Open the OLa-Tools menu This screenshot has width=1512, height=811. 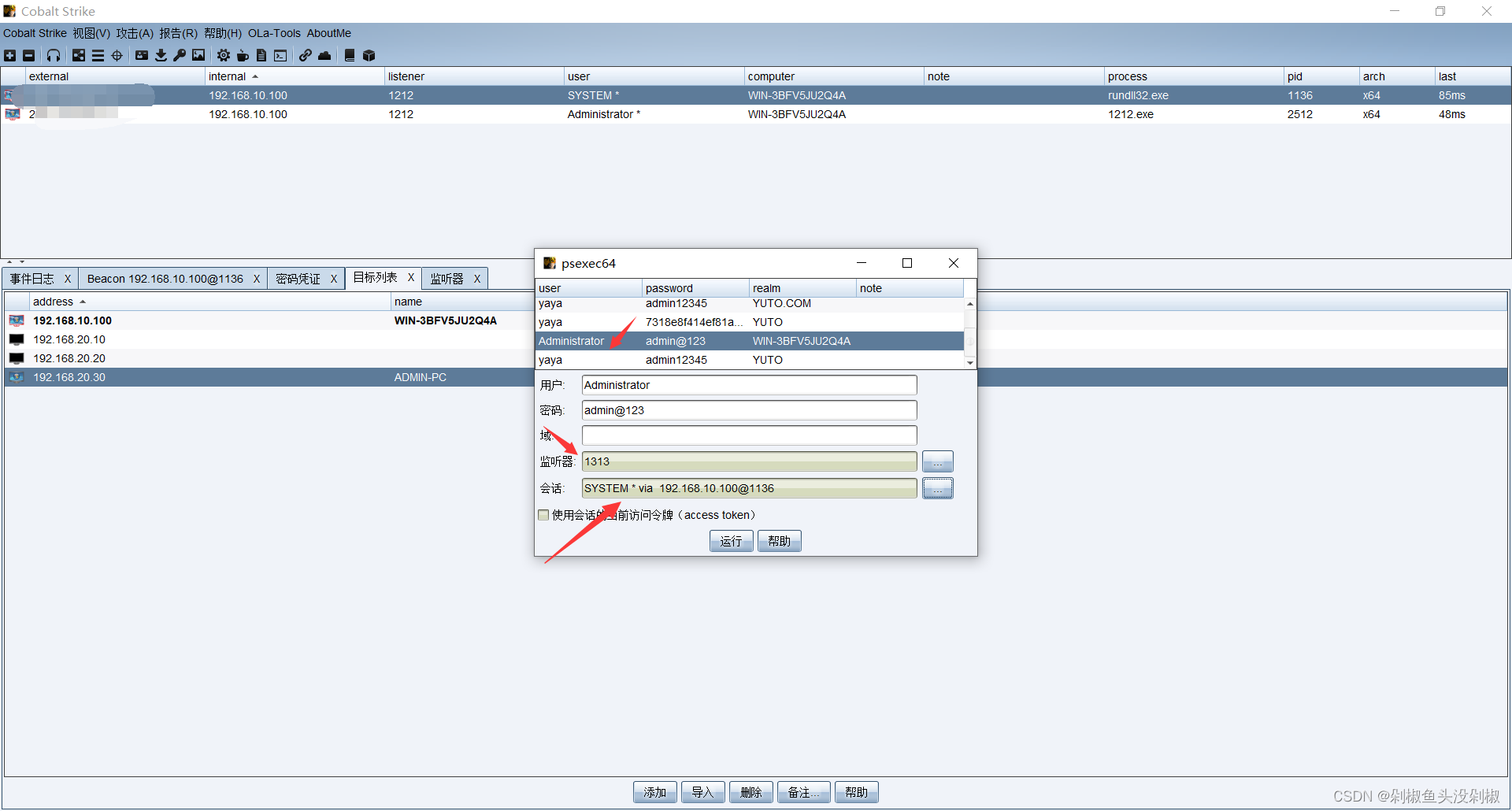coord(274,33)
